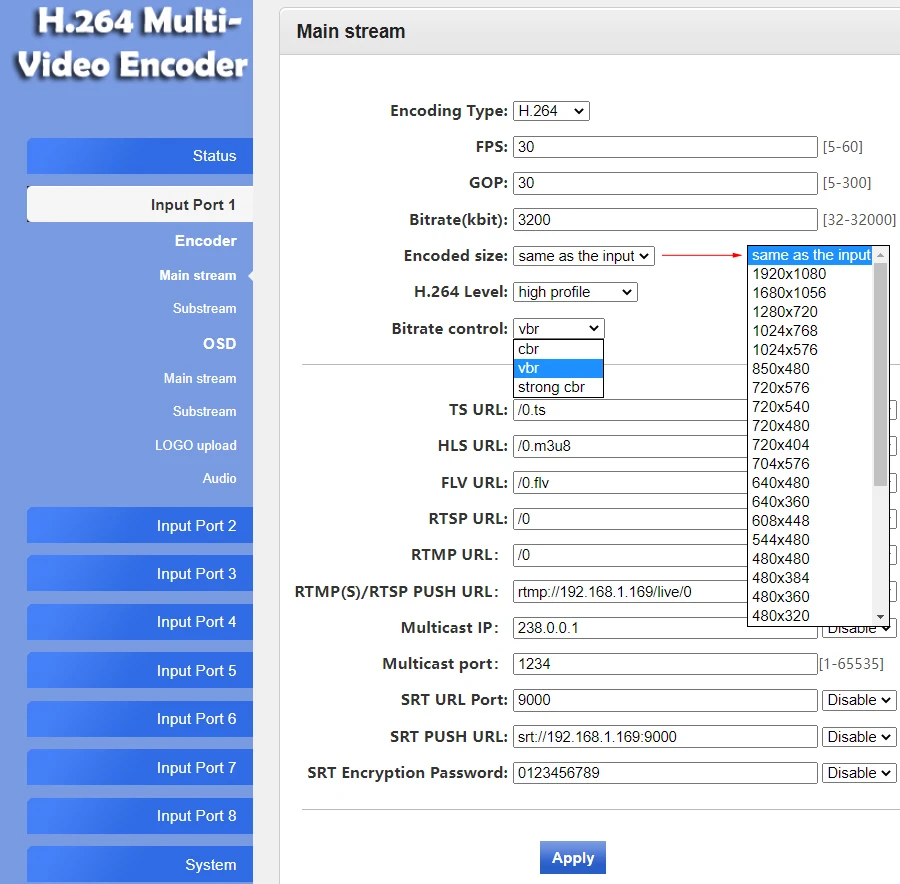
Task: Click the HLS URL field
Action: [630, 446]
